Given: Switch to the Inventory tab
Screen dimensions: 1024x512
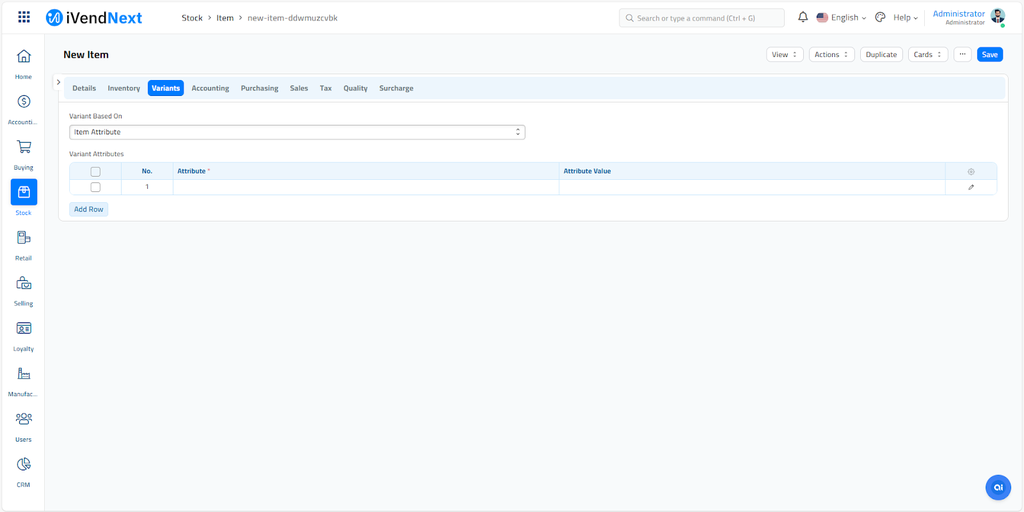Looking at the screenshot, I should [124, 88].
